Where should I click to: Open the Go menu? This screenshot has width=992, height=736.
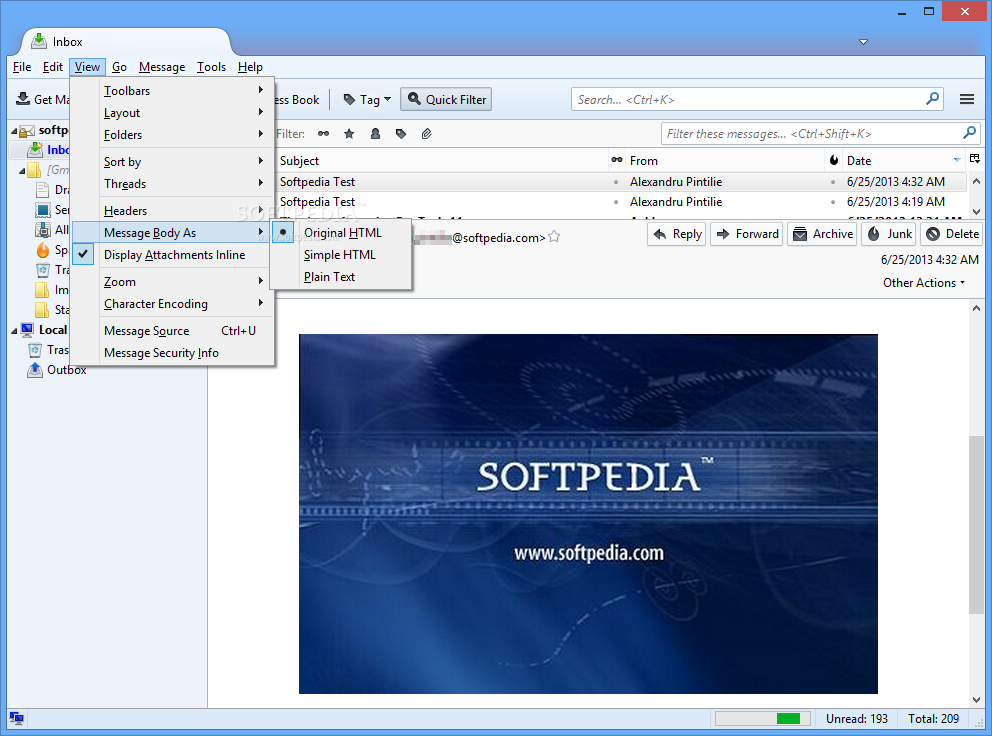pos(120,67)
